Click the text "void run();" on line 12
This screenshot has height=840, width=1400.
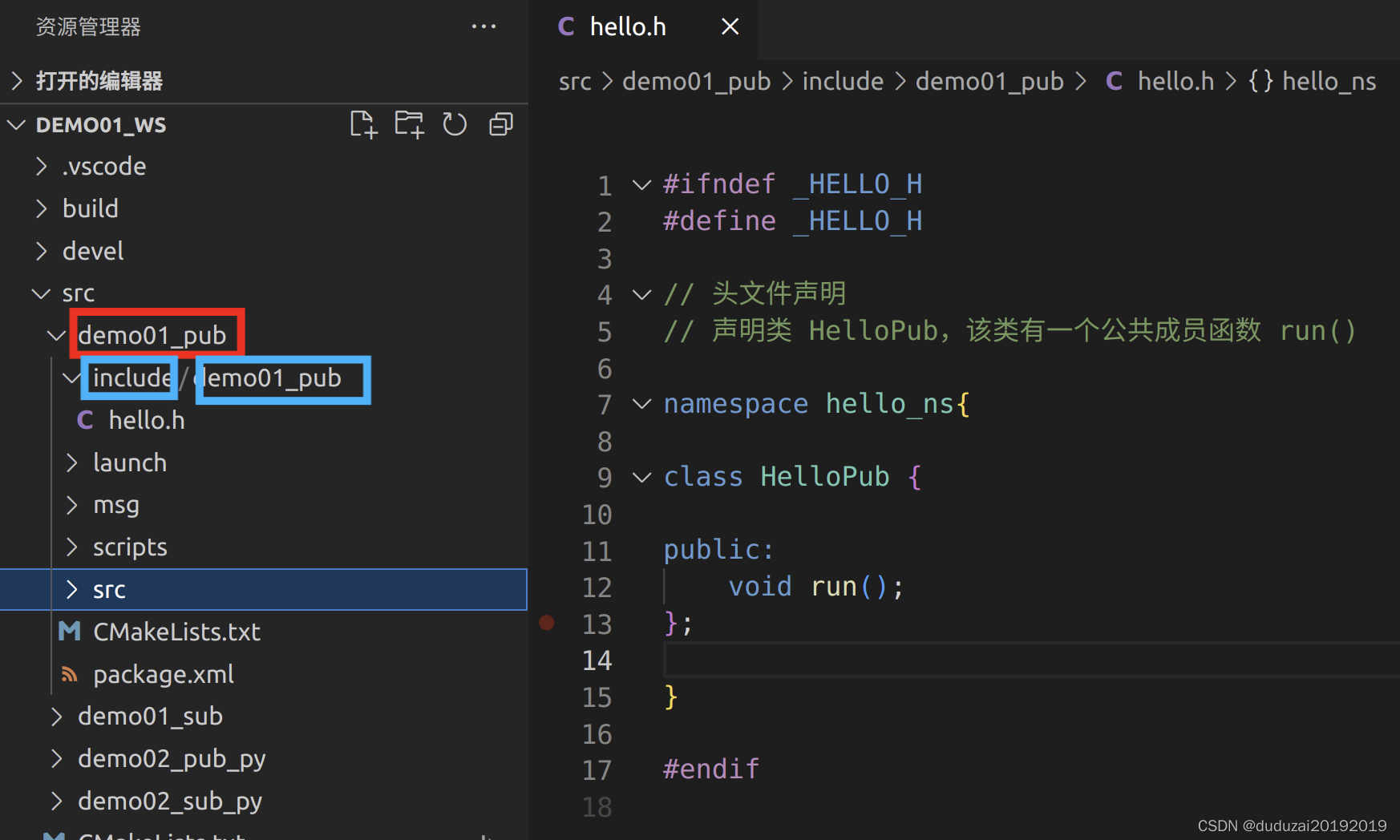[x=816, y=587]
